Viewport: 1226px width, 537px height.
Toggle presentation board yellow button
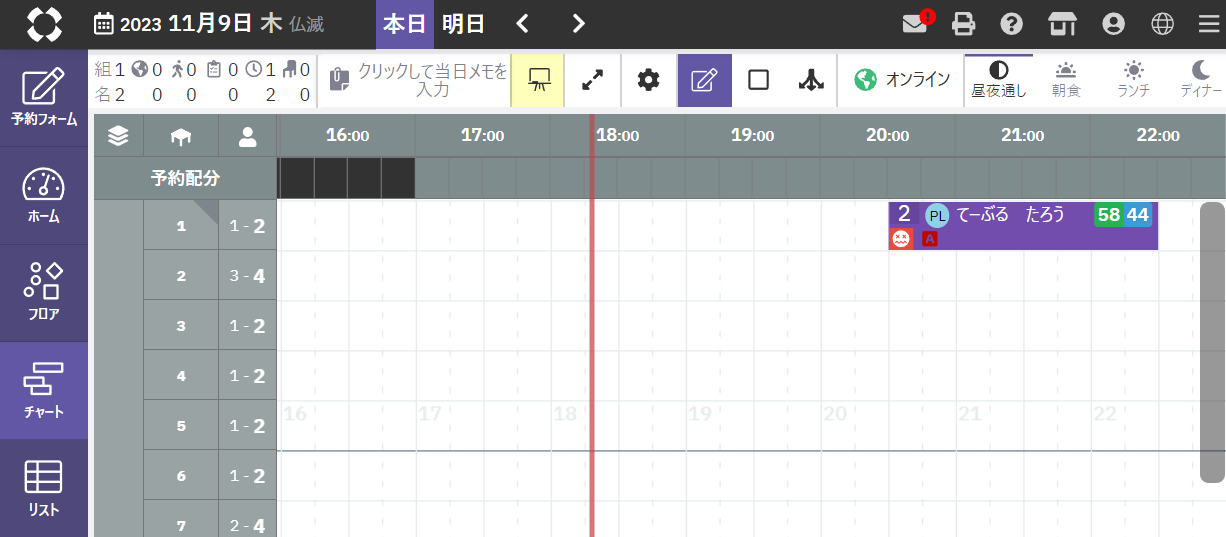(x=538, y=81)
